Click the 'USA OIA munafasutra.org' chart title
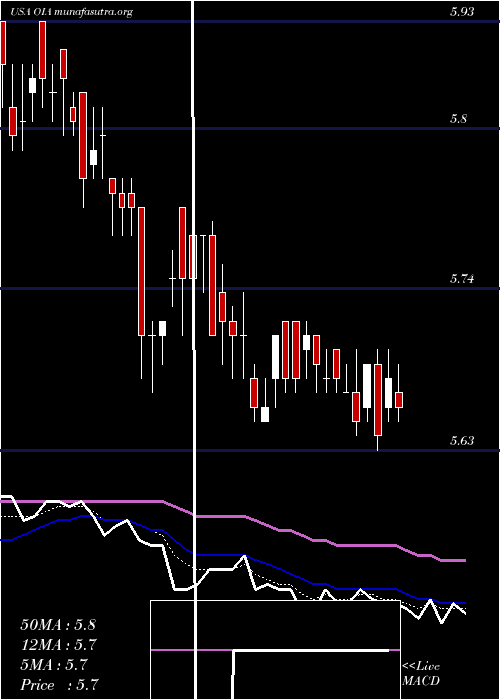Image resolution: width=500 pixels, height=700 pixels. (72, 12)
